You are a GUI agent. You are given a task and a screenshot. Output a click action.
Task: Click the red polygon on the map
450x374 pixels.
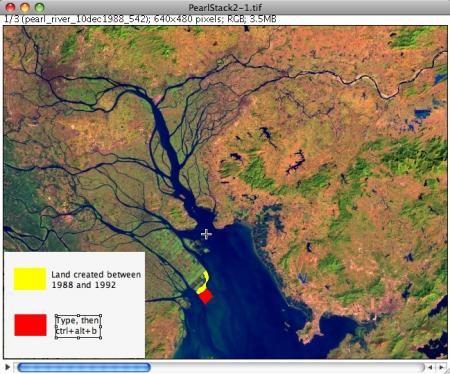click(206, 296)
